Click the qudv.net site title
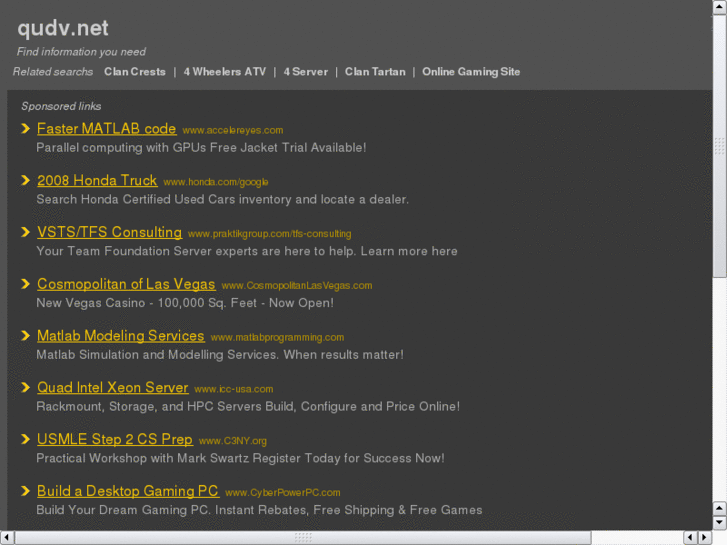Image resolution: width=727 pixels, height=545 pixels. click(63, 29)
